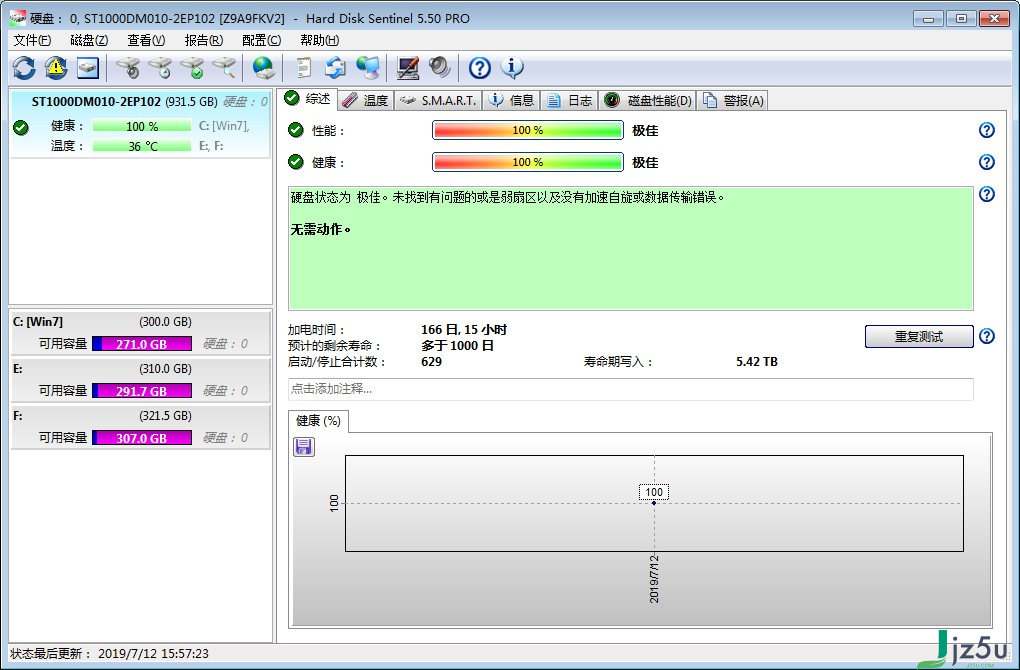Click the notepad document toolbar icon
This screenshot has height=670, width=1020.
(304, 68)
